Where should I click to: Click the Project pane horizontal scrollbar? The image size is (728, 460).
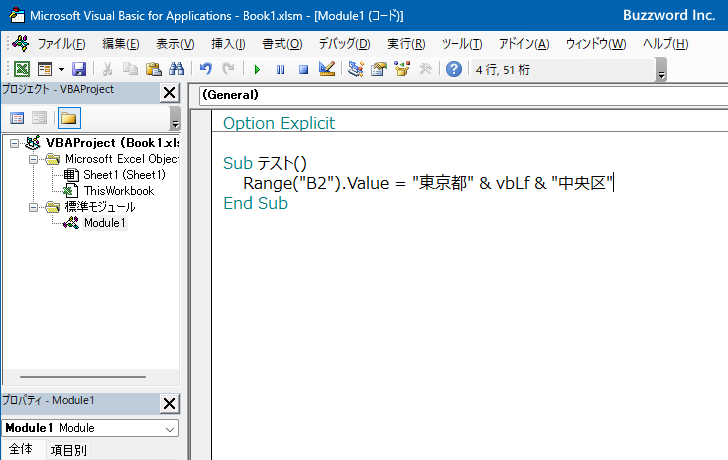pyautogui.click(x=83, y=377)
